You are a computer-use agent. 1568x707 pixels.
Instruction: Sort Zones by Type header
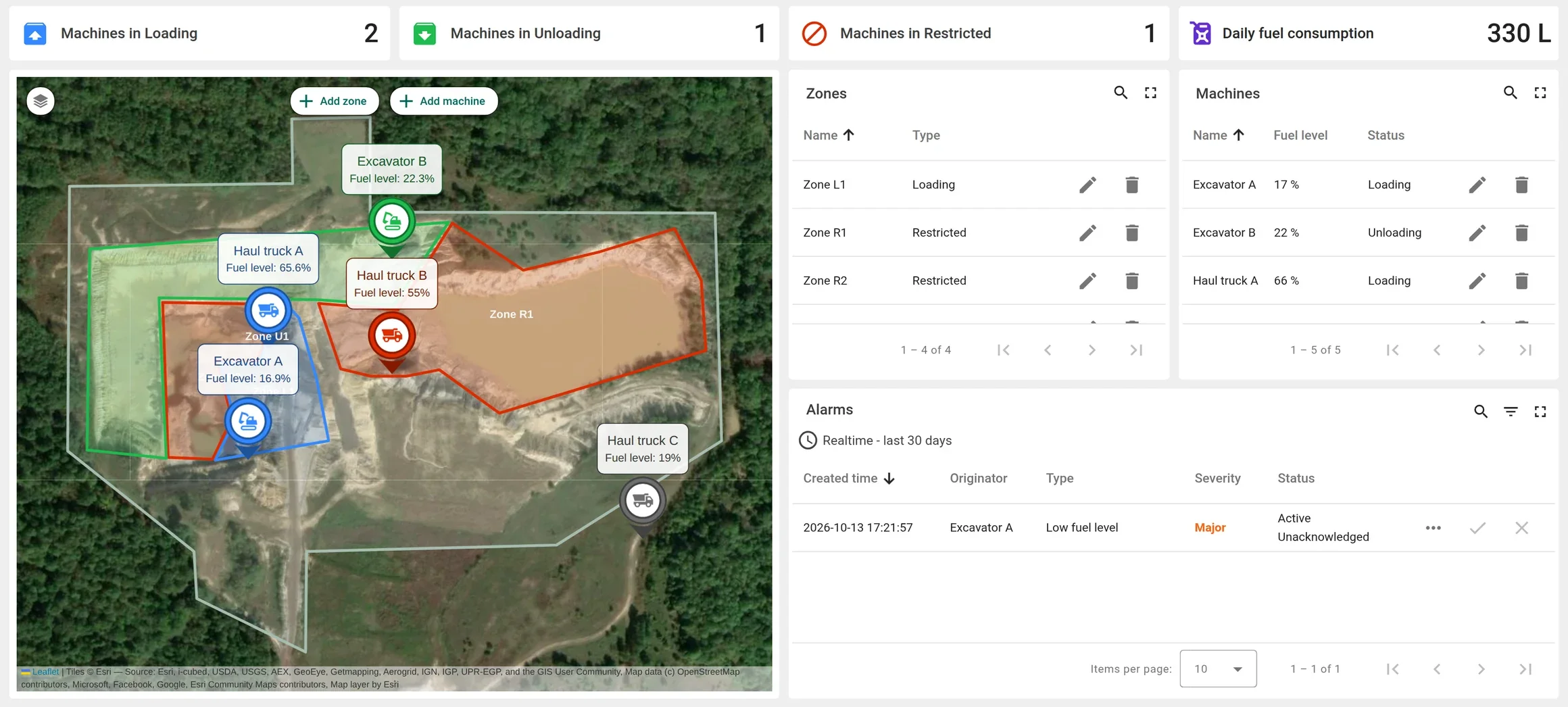click(x=926, y=135)
